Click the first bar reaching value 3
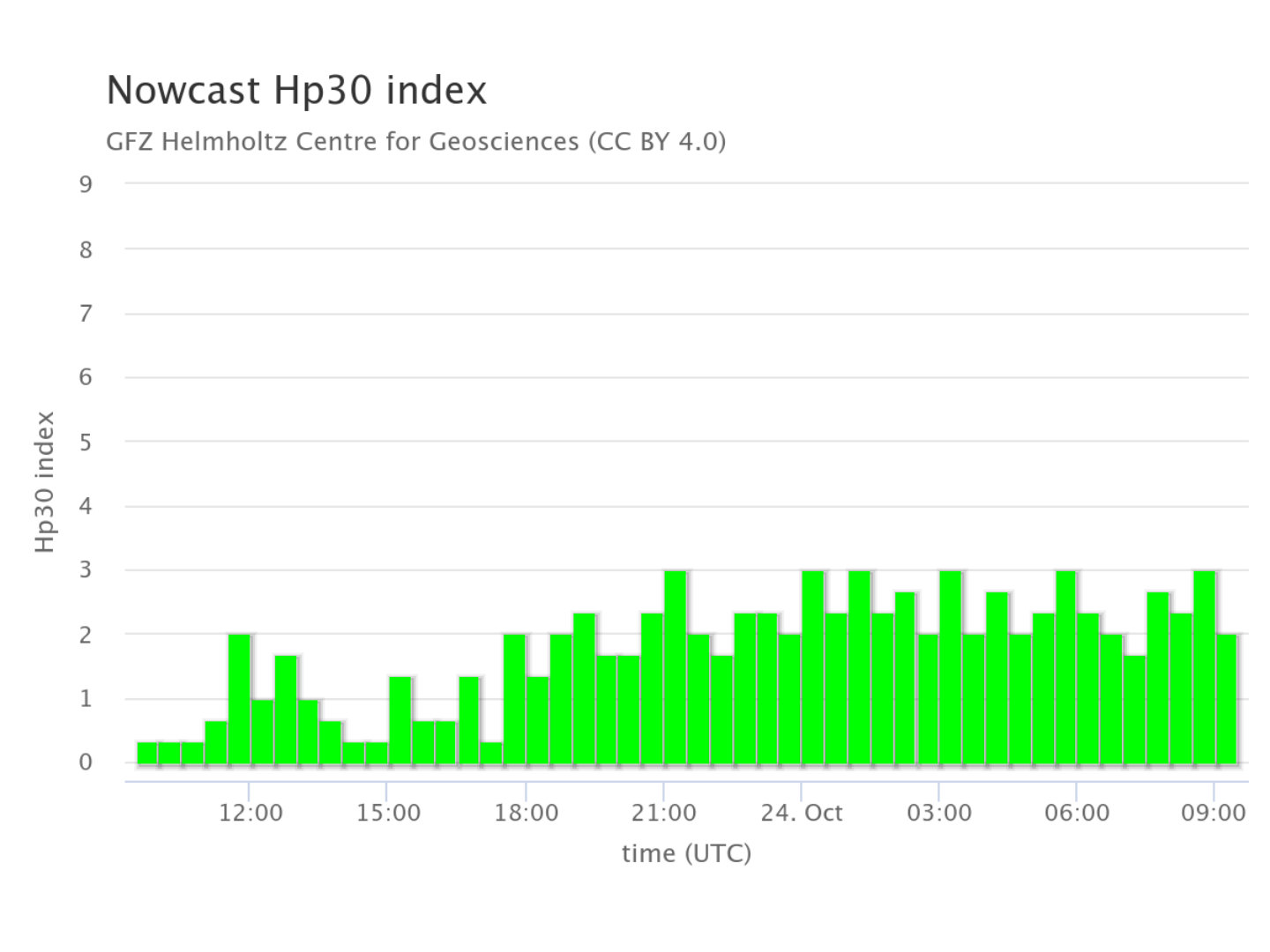This screenshot has width=1270, height=952. point(676,666)
